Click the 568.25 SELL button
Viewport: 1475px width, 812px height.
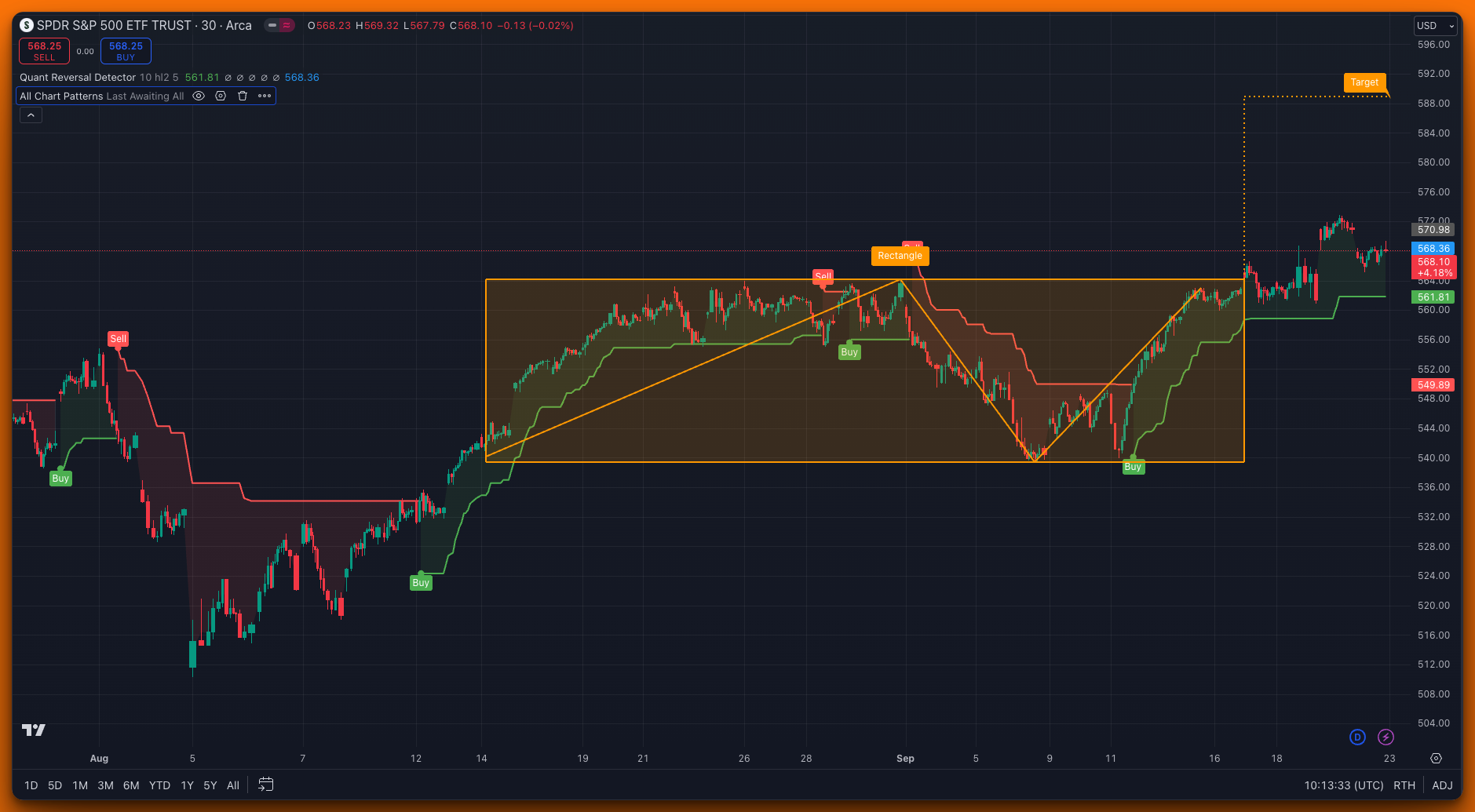pos(45,51)
